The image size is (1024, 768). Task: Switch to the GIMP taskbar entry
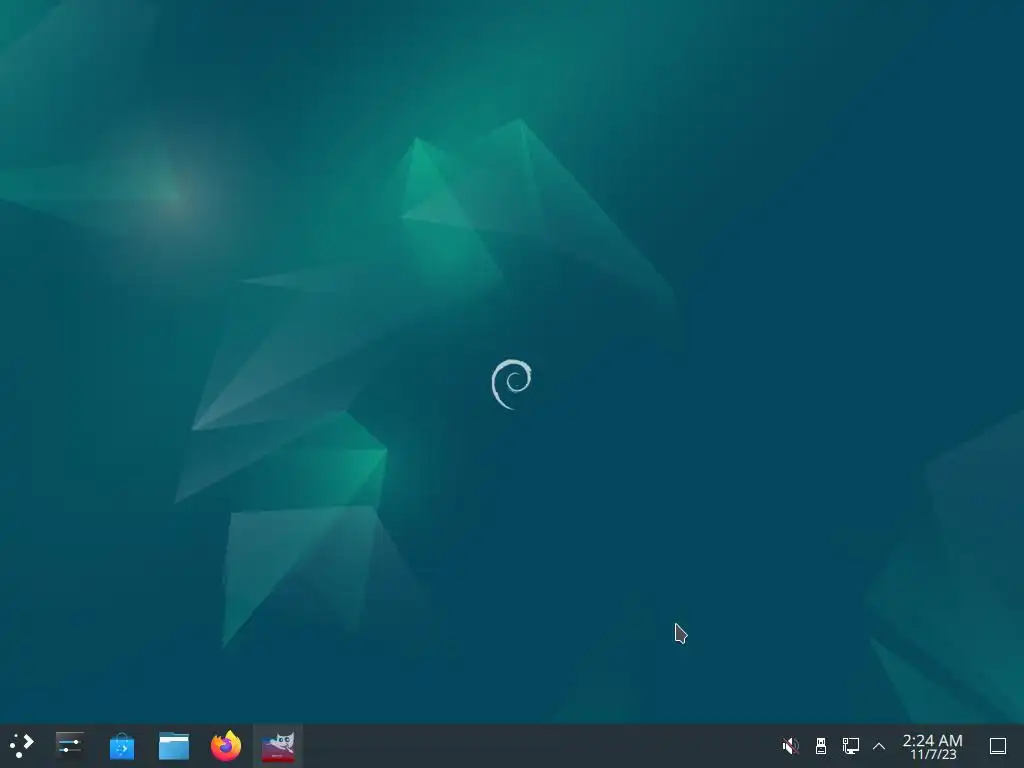click(278, 745)
